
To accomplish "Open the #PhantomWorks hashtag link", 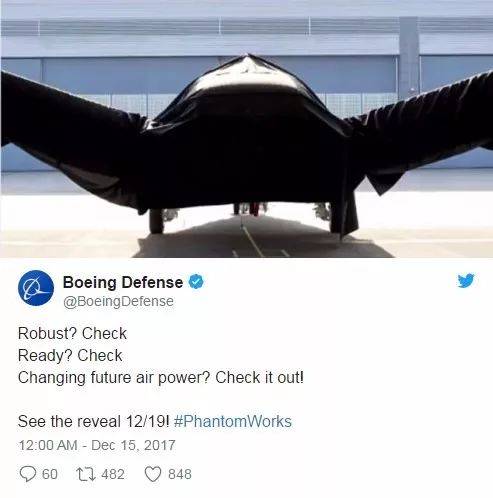I will point(233,421).
